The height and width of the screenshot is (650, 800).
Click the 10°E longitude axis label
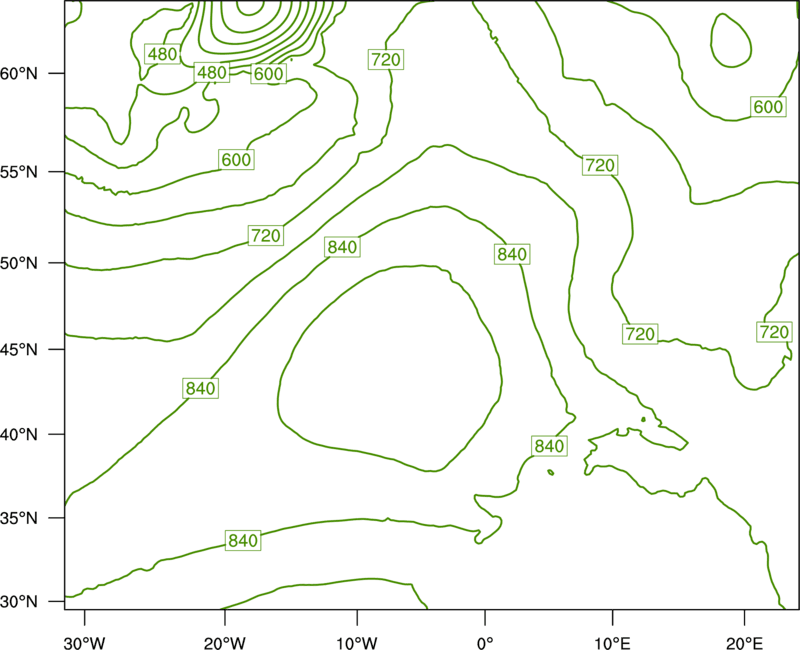tap(613, 643)
